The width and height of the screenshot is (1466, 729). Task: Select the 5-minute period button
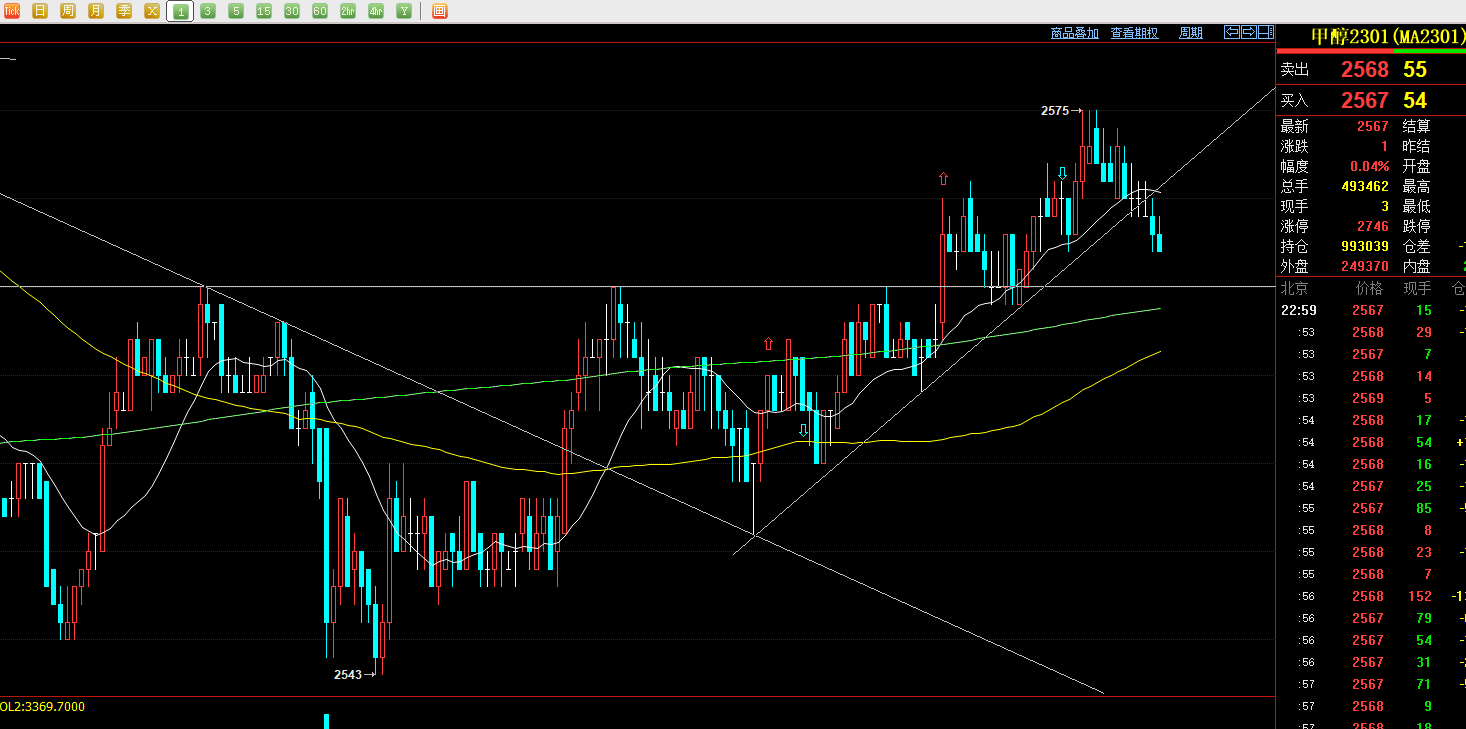(236, 11)
